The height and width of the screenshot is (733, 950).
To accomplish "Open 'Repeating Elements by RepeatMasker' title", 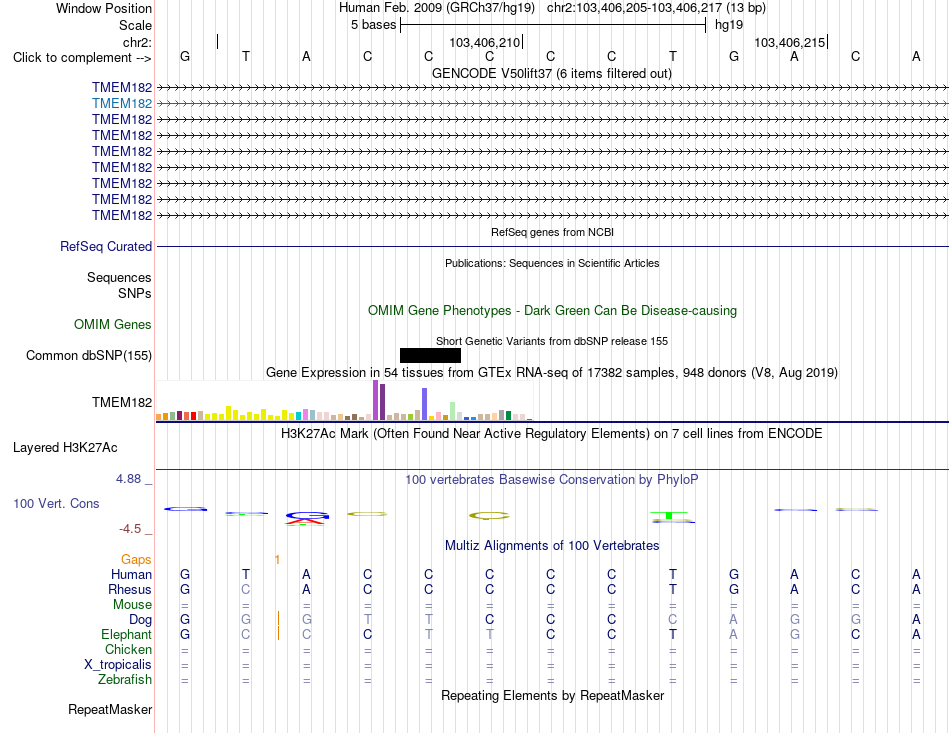I will tap(552, 695).
